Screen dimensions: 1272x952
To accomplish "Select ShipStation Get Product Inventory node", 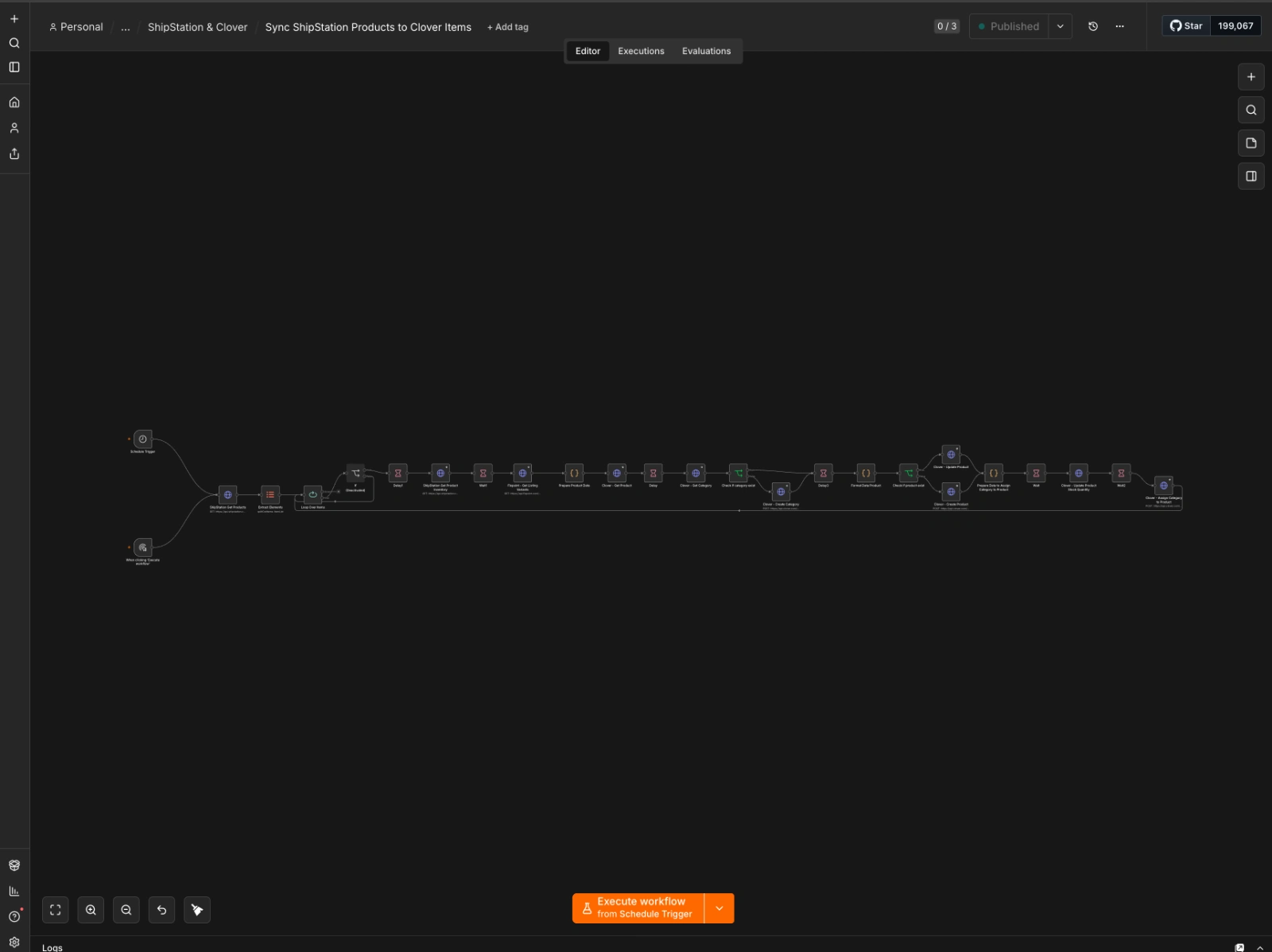I will [440, 474].
